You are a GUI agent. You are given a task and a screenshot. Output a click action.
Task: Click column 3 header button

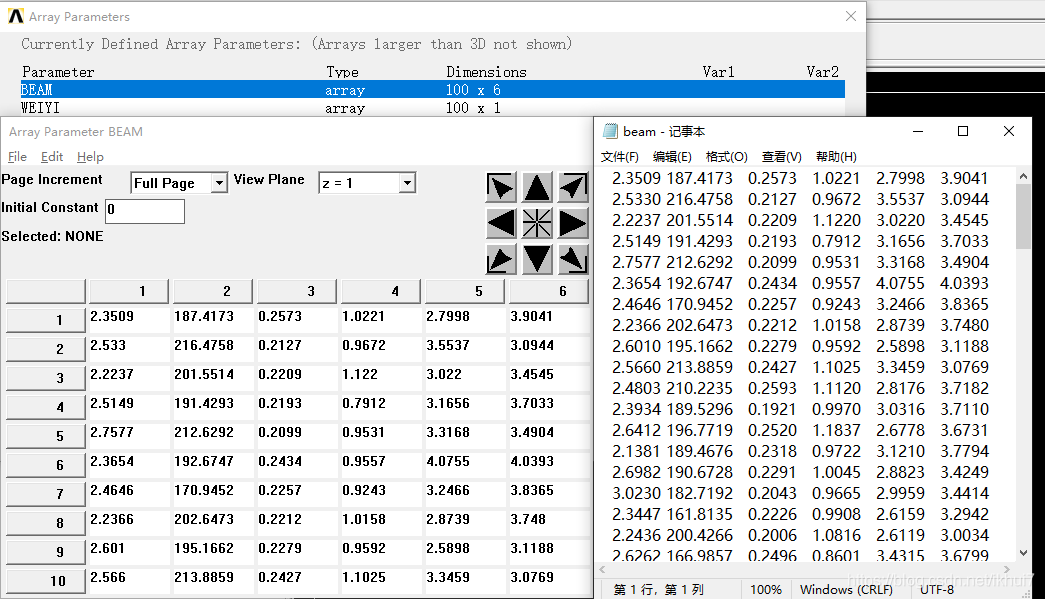coord(297,291)
